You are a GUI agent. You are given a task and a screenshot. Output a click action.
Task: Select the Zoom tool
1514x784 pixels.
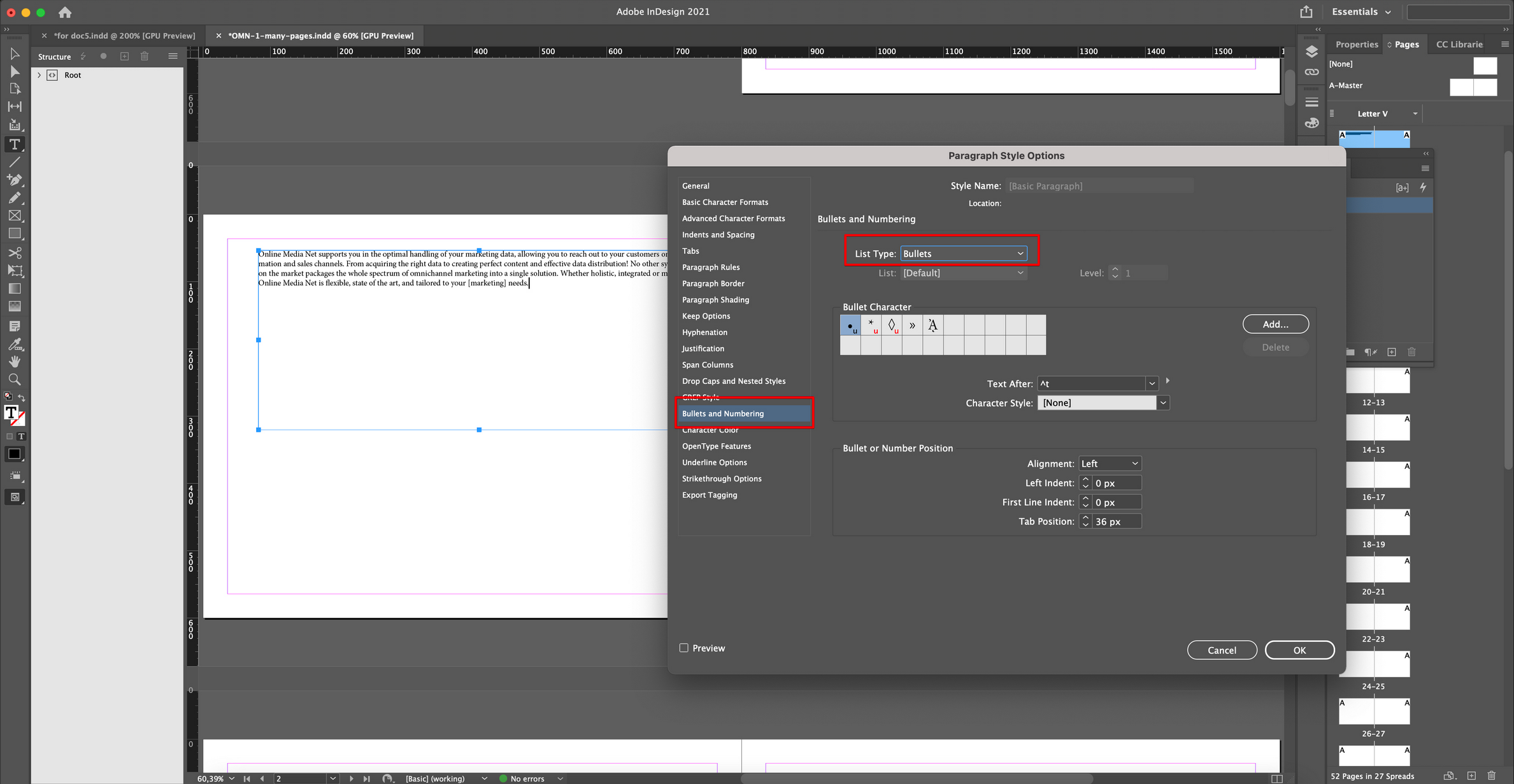click(x=14, y=380)
